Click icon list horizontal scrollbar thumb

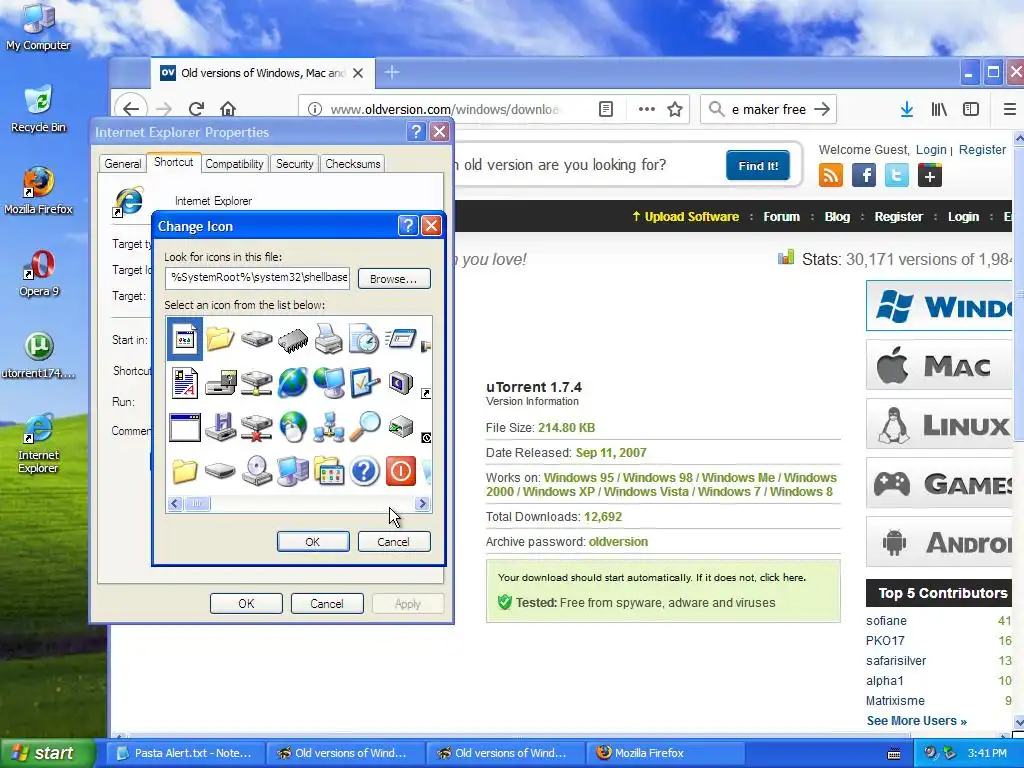[x=197, y=504]
